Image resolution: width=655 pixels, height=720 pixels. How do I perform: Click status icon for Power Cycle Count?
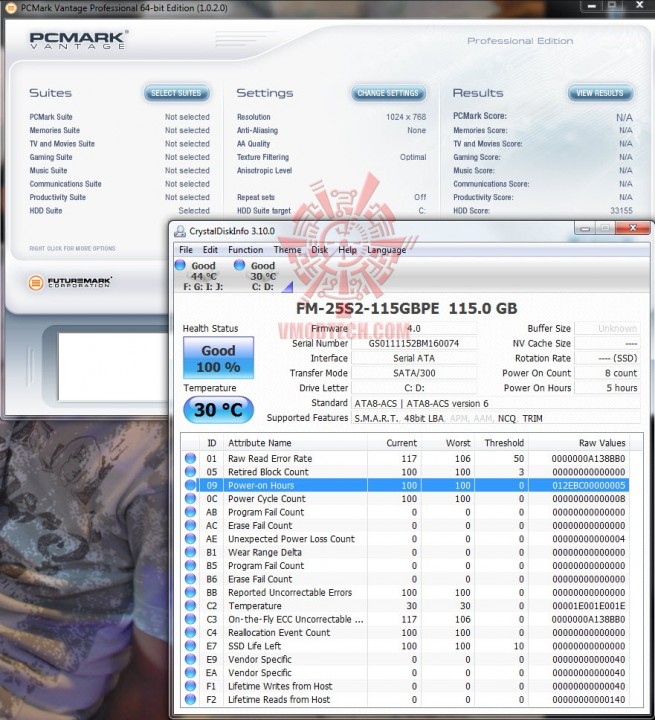pos(190,498)
